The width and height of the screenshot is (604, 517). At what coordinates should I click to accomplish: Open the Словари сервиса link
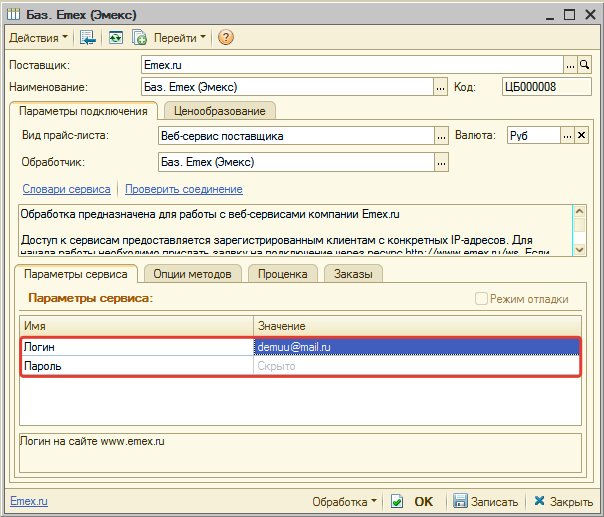pyautogui.click(x=66, y=189)
